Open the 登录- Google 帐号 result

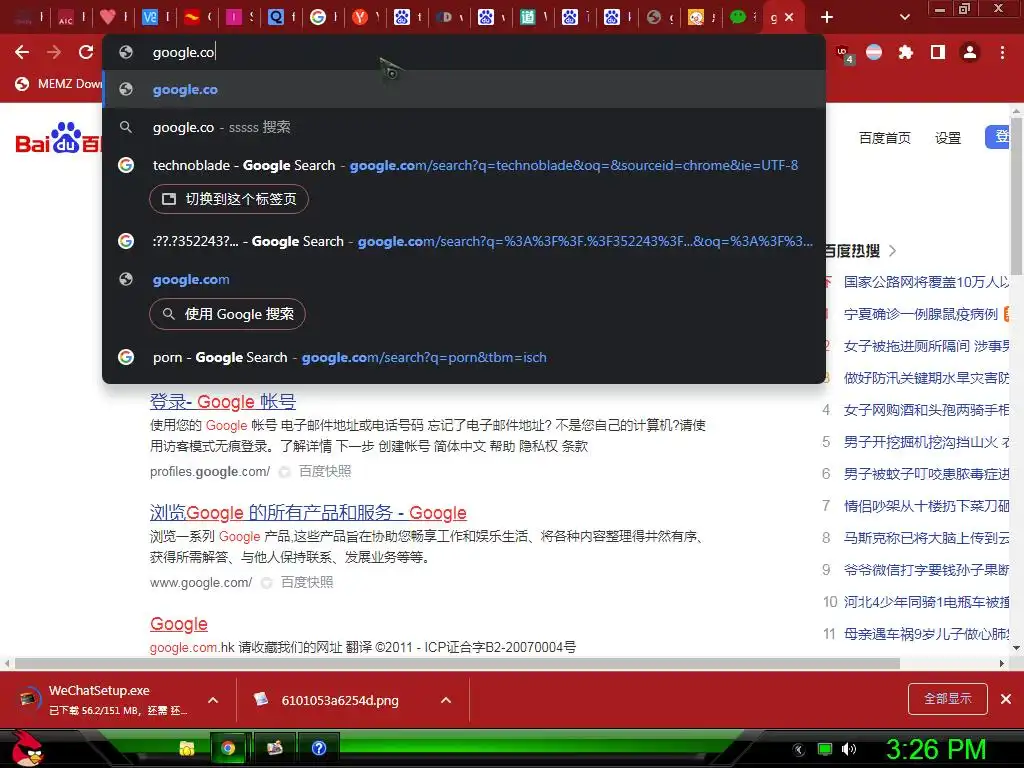(x=223, y=402)
